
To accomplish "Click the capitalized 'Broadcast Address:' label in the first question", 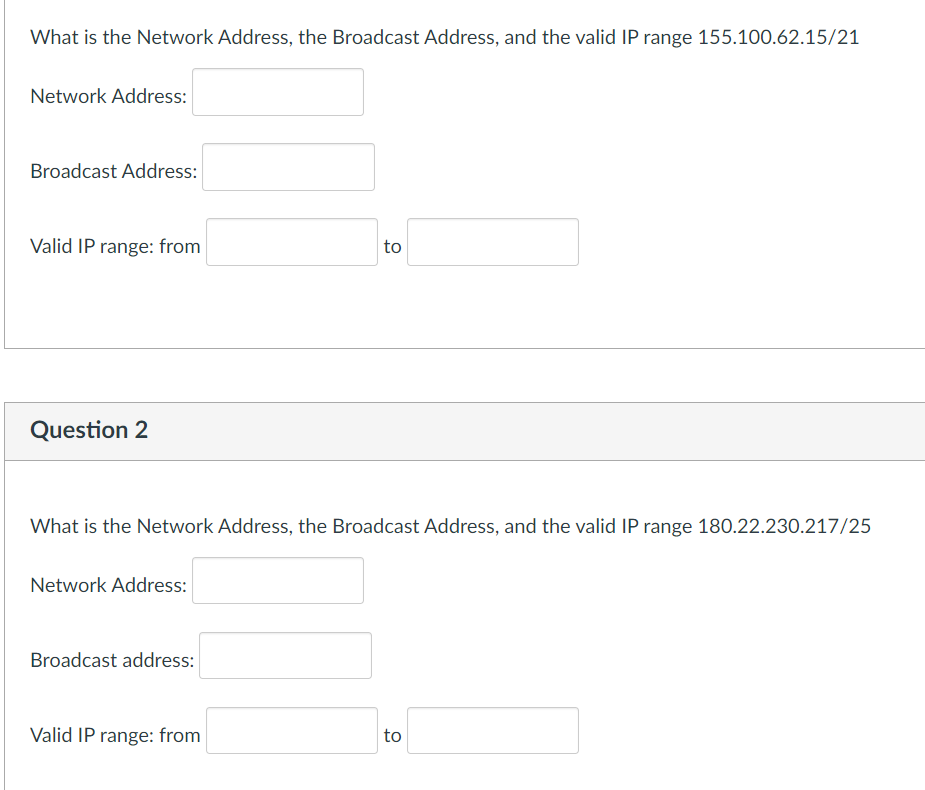I will pos(114,171).
